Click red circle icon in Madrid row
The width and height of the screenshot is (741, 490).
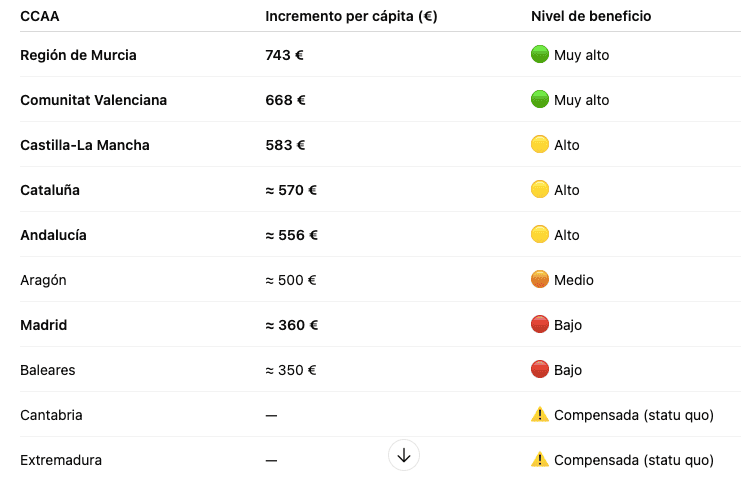[540, 325]
